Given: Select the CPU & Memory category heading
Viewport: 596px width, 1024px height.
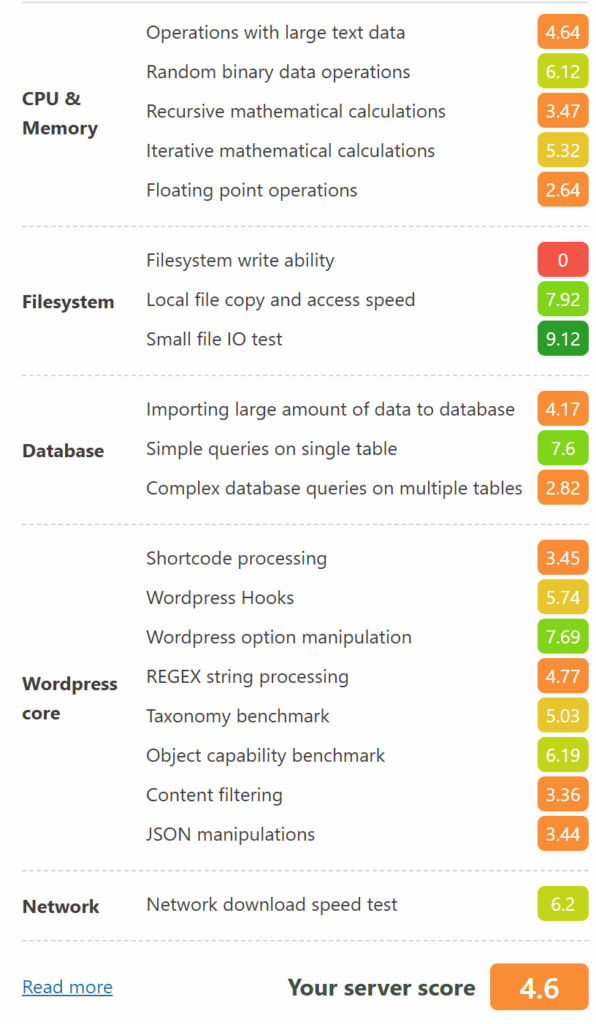Looking at the screenshot, I should pyautogui.click(x=59, y=113).
